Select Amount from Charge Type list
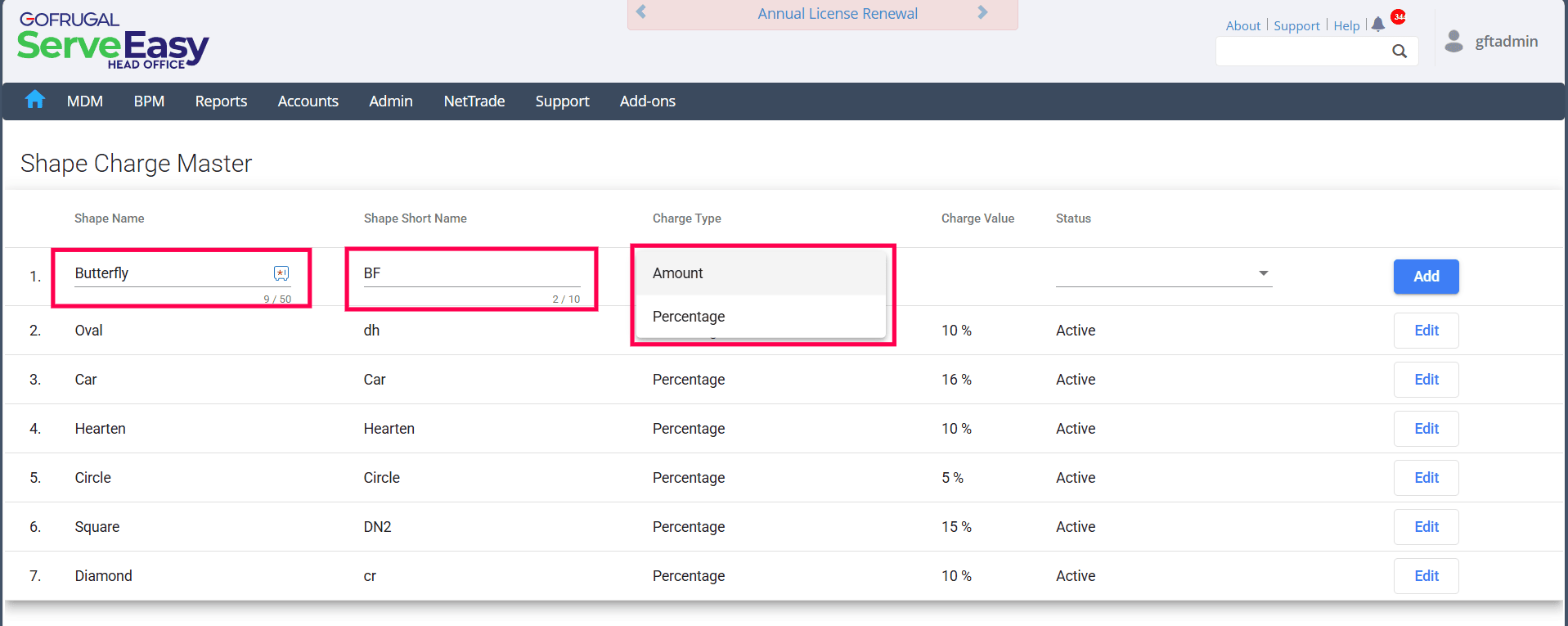Image resolution: width=1568 pixels, height=626 pixels. coord(678,273)
